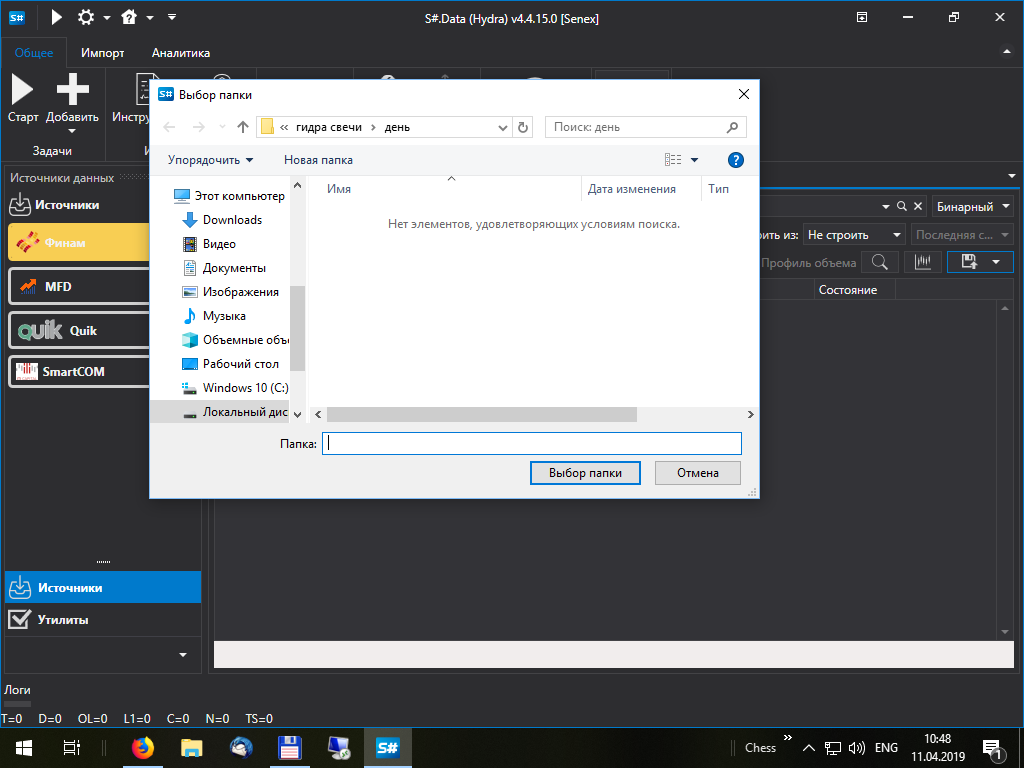The height and width of the screenshot is (768, 1024).
Task: Go forward in the folder dialog
Action: point(199,127)
